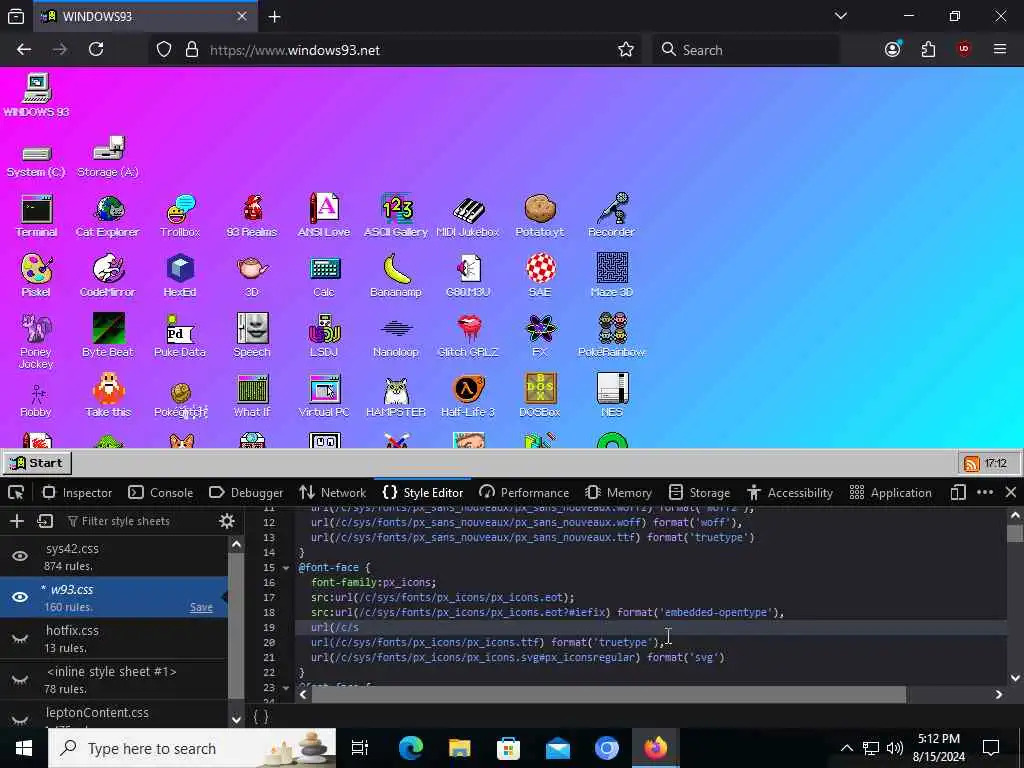This screenshot has width=1024, height=768.
Task: Open Storage (A:) drive icon
Action: [x=108, y=157]
